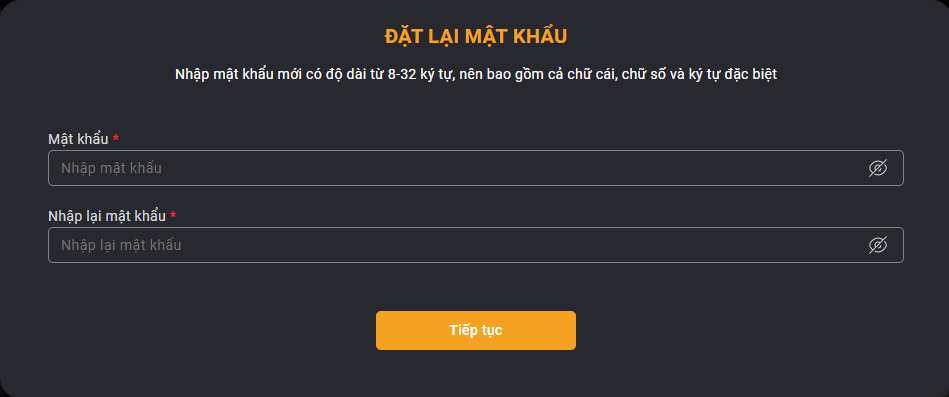Image resolution: width=949 pixels, height=397 pixels.
Task: Click crossed-out eye icon beside Nhập mật khẩu
Action: point(878,168)
